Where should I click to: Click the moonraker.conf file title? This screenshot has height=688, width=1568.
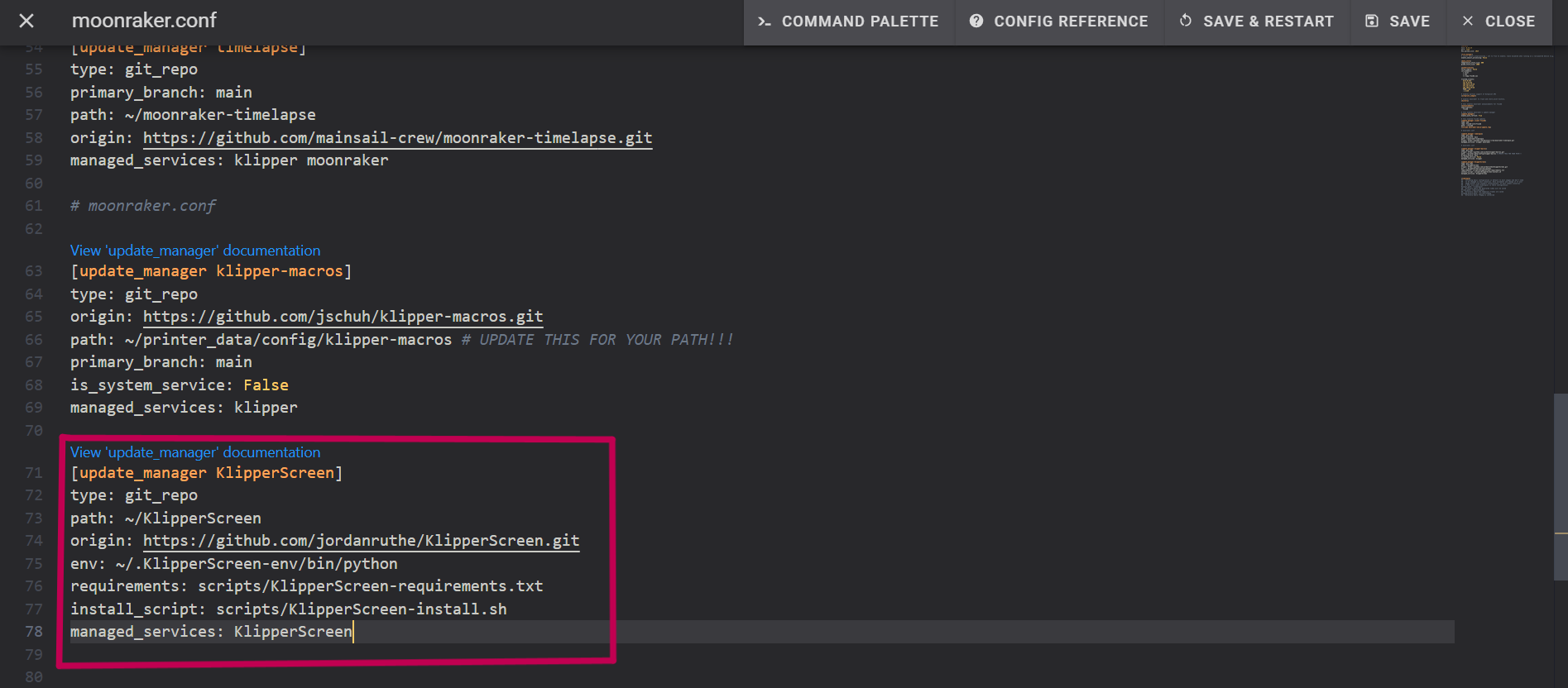(144, 21)
